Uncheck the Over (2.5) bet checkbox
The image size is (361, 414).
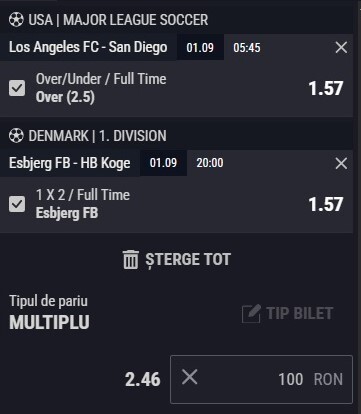coord(17,88)
